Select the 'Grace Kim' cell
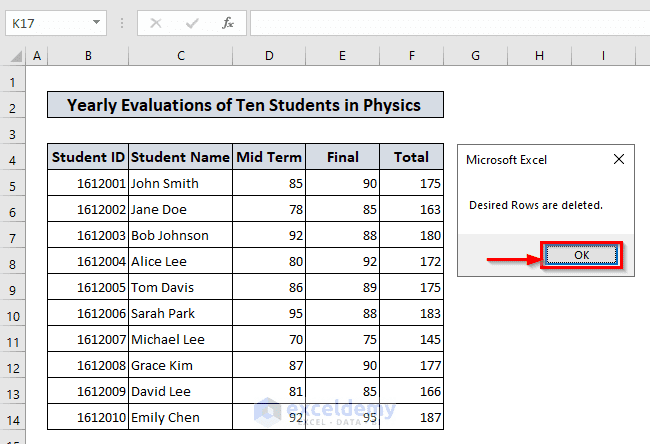The height and width of the screenshot is (444, 650). point(181,365)
